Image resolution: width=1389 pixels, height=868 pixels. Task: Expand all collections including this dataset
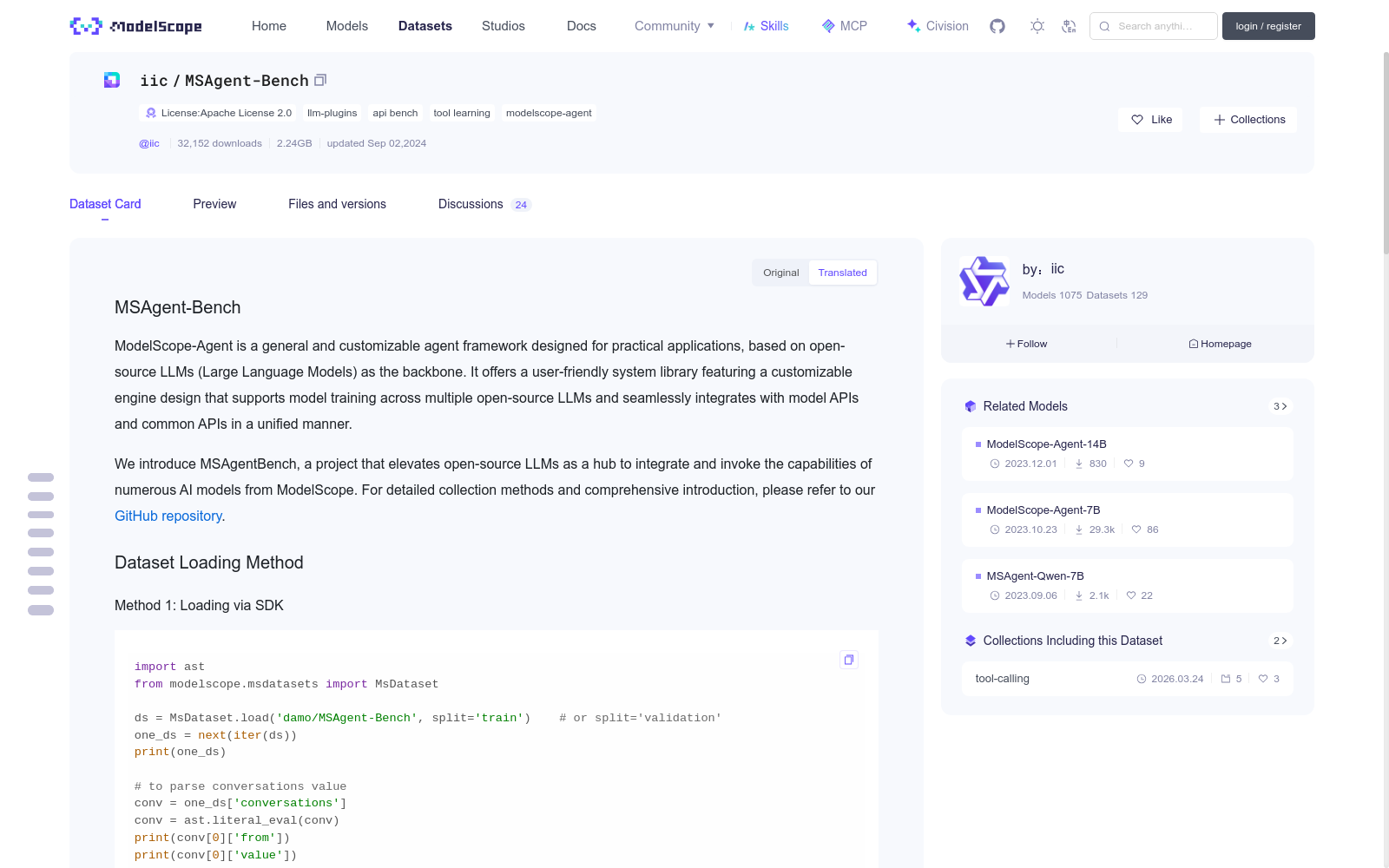1280,641
